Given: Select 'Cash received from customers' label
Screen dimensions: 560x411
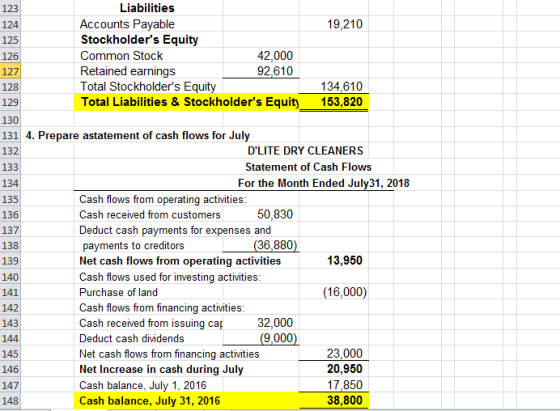Looking at the screenshot, I should coord(150,215).
